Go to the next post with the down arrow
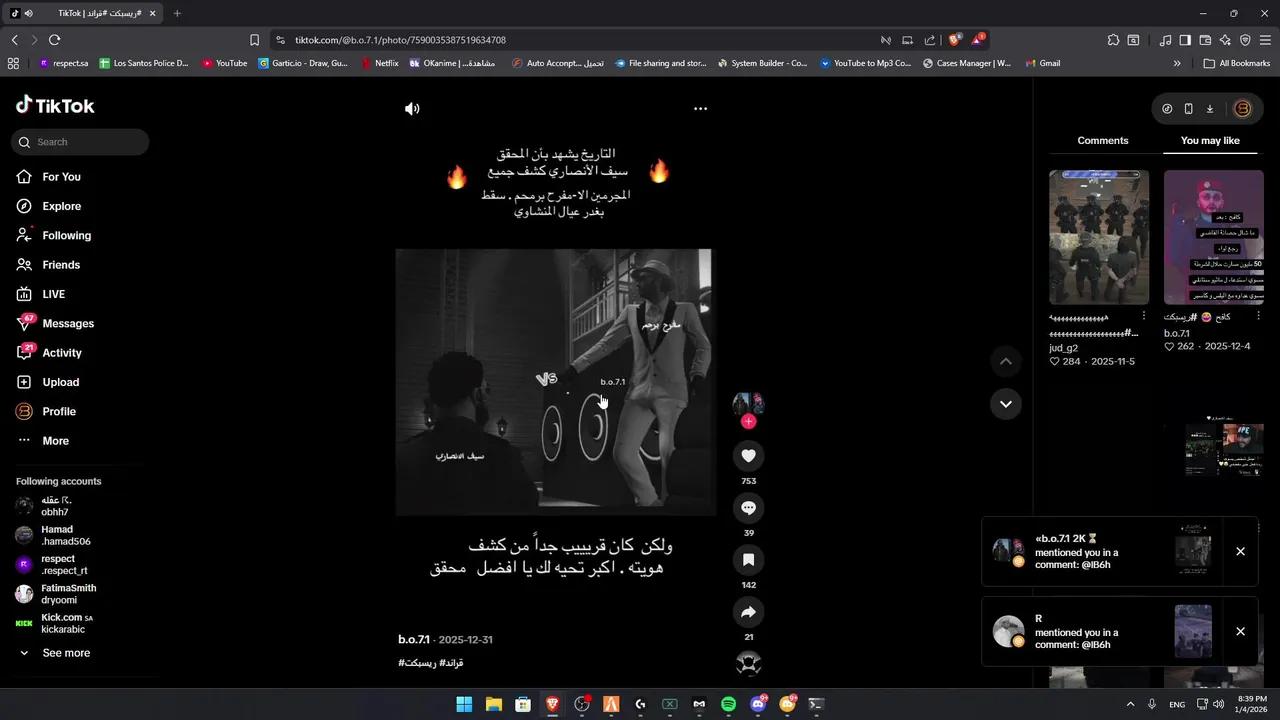 1006,404
